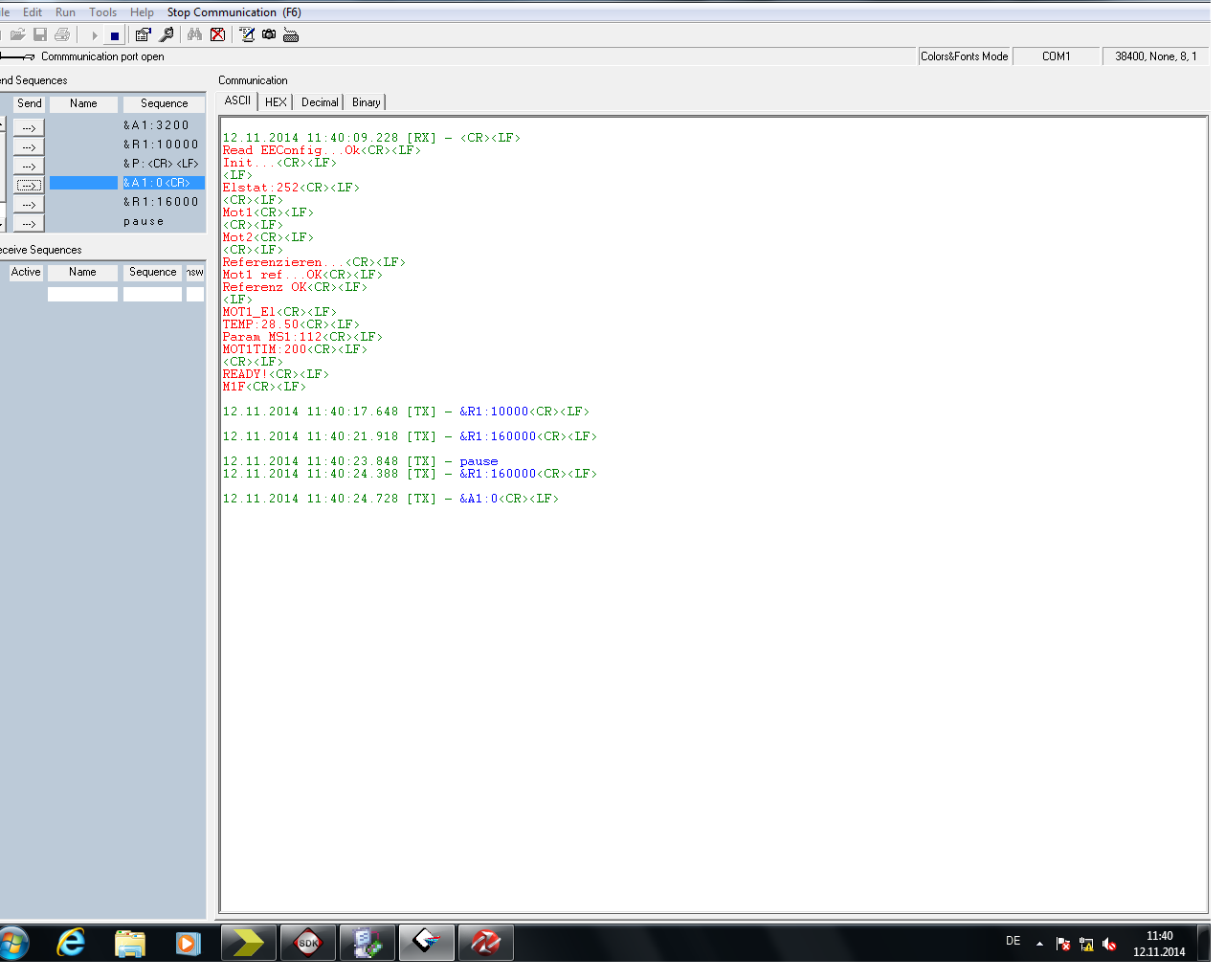Open a project file from the toolbar
This screenshot has width=1225, height=980.
pyautogui.click(x=17, y=34)
